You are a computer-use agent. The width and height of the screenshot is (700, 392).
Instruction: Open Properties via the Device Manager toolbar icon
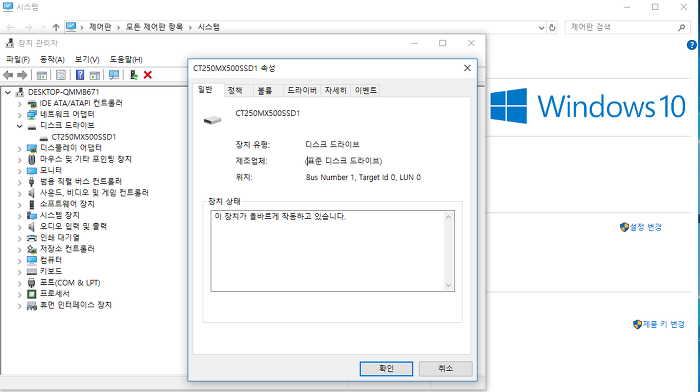61,75
